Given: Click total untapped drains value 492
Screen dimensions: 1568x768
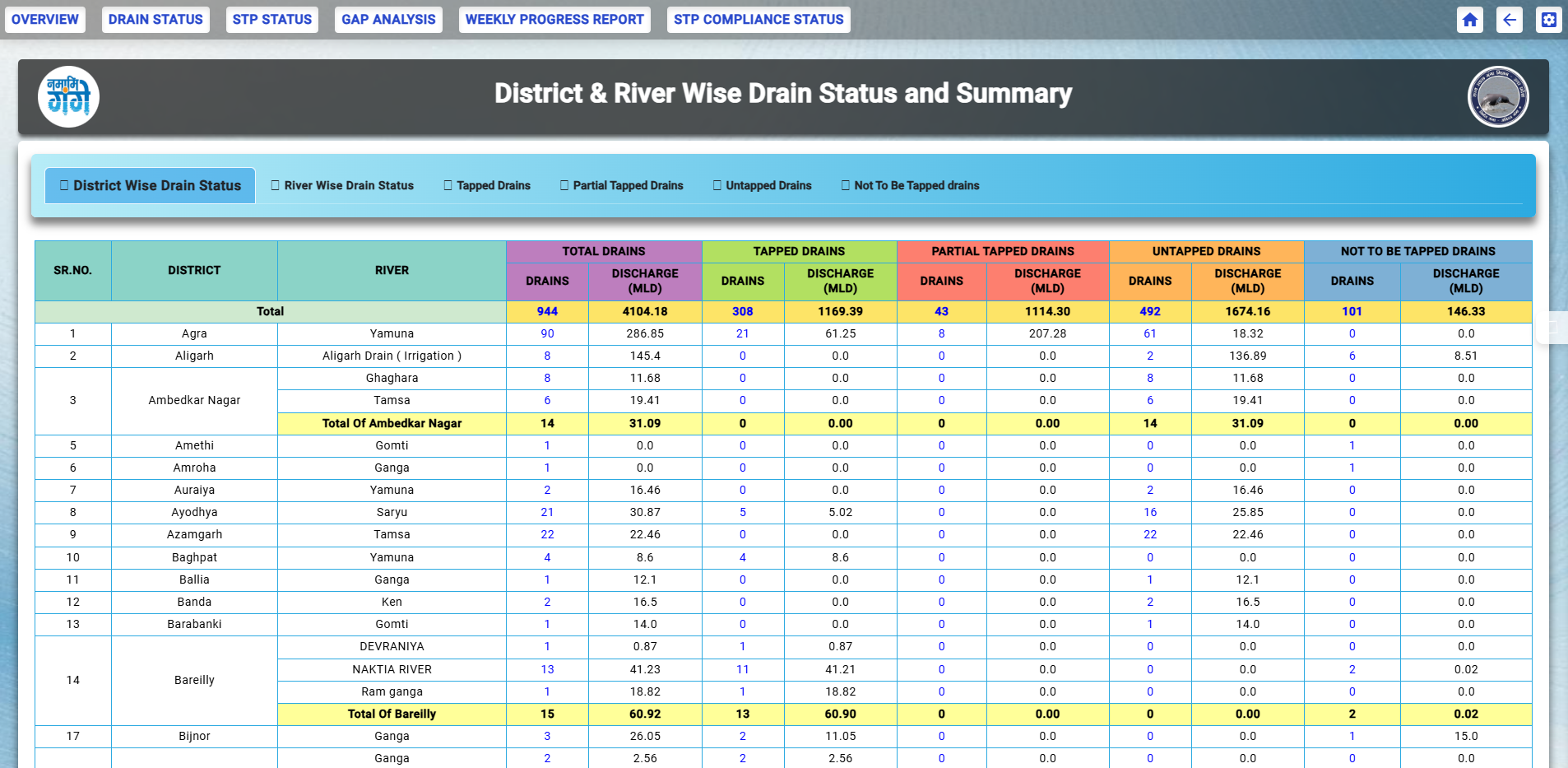Looking at the screenshot, I should pos(1150,311).
